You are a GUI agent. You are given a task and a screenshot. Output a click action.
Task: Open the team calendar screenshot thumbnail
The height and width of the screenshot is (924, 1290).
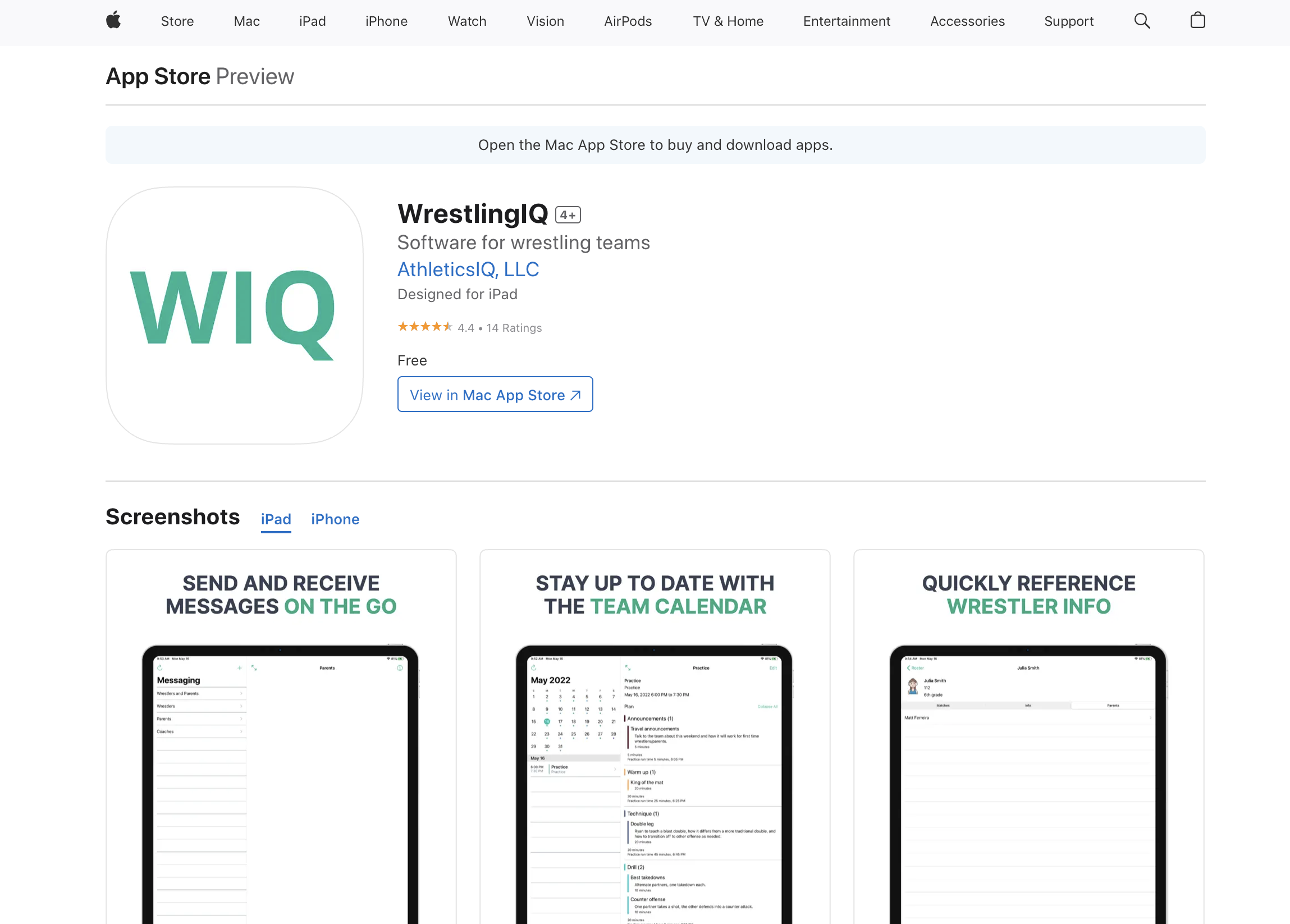(x=655, y=737)
